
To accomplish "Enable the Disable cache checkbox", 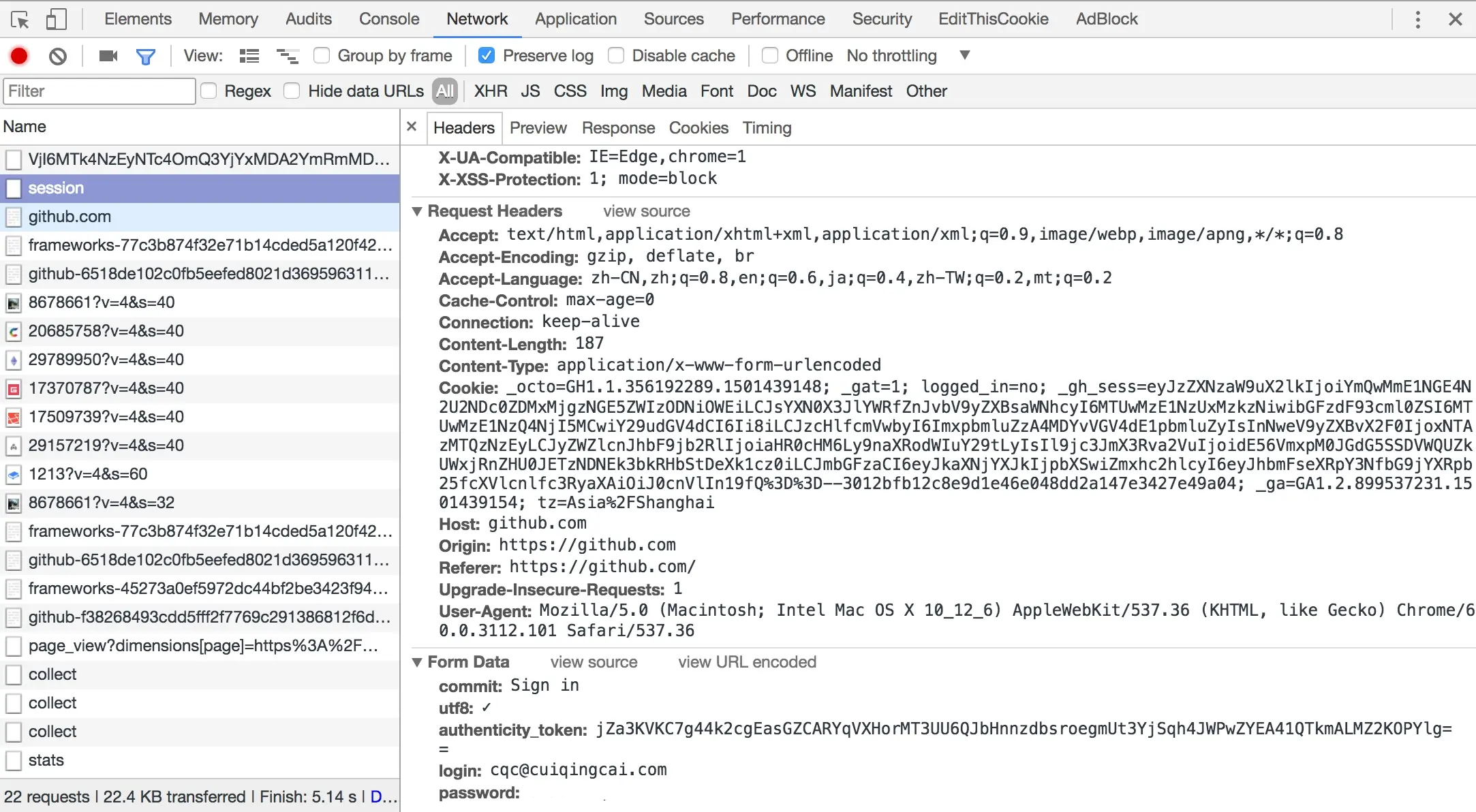I will tap(616, 55).
